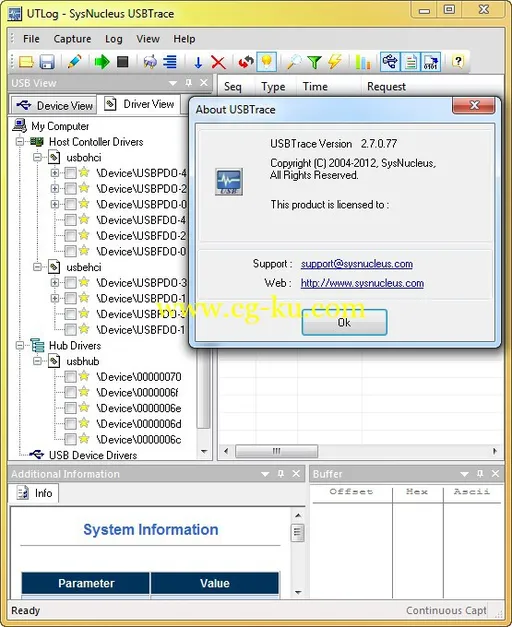Collapse the usbehci driver node

pyautogui.click(x=37, y=267)
